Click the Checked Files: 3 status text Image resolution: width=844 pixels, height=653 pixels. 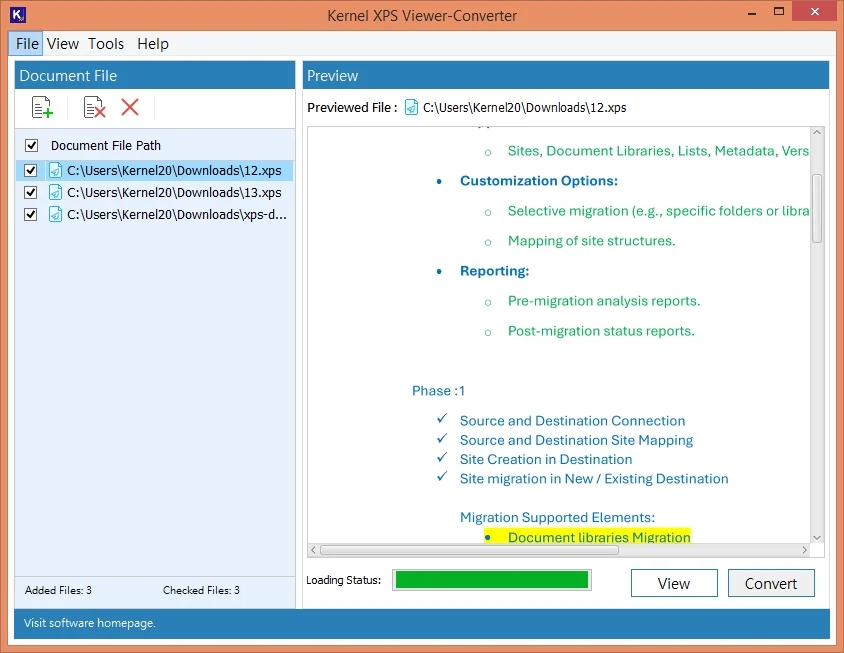point(201,590)
